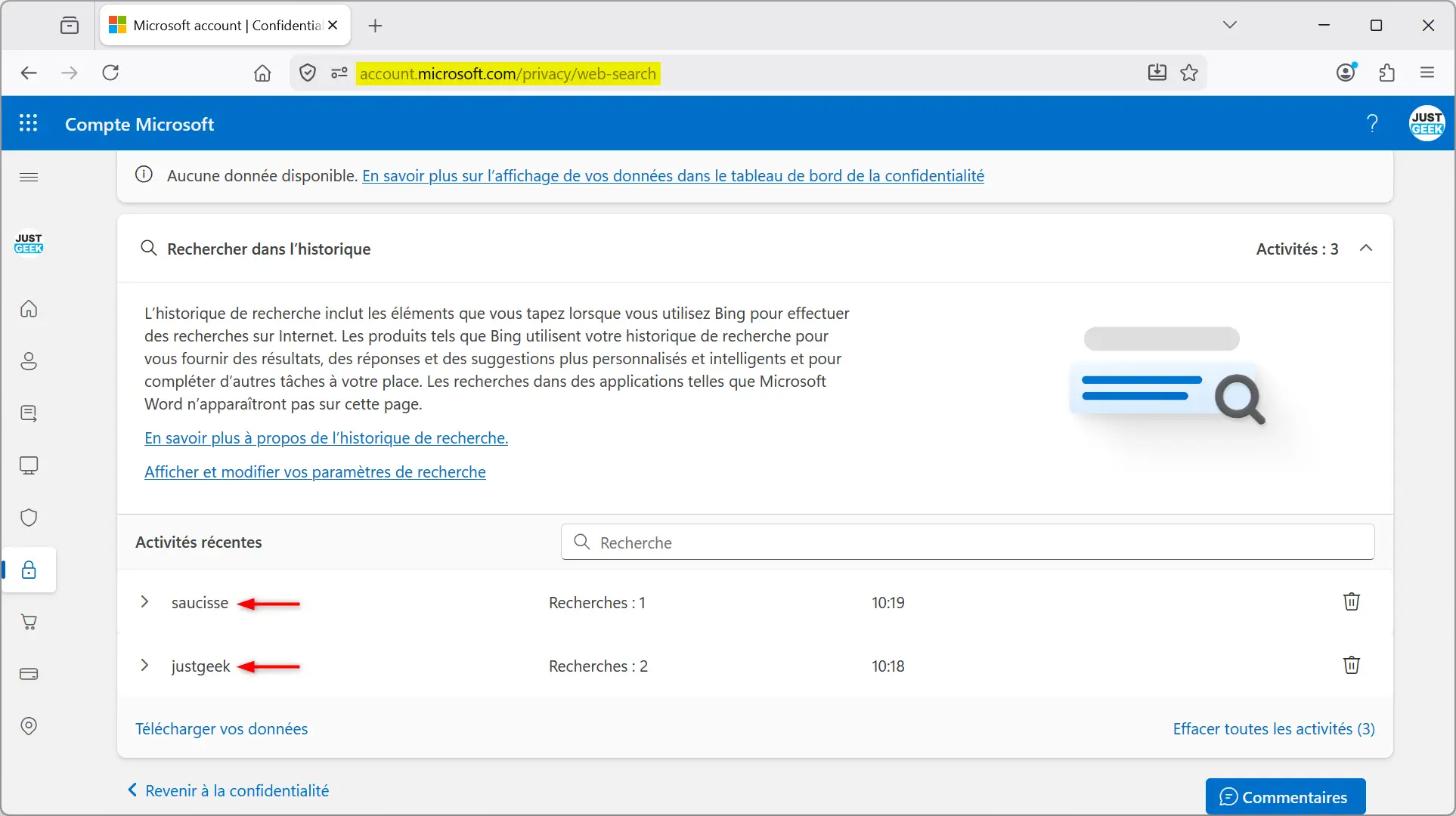Open the Devices monitor sidebar icon

click(29, 465)
